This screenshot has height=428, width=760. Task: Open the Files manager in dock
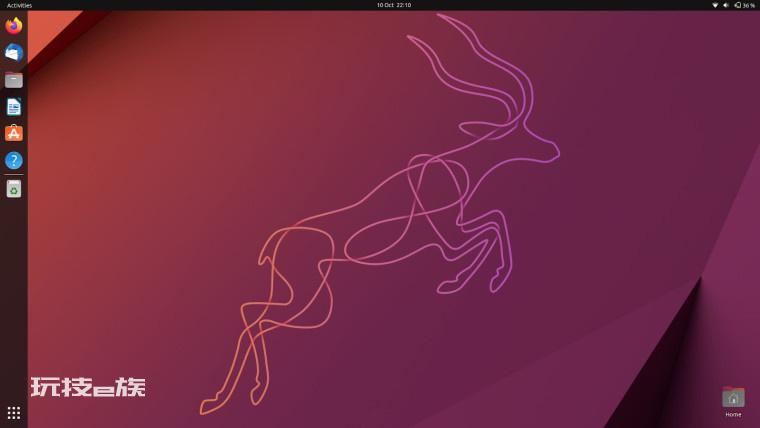14,80
